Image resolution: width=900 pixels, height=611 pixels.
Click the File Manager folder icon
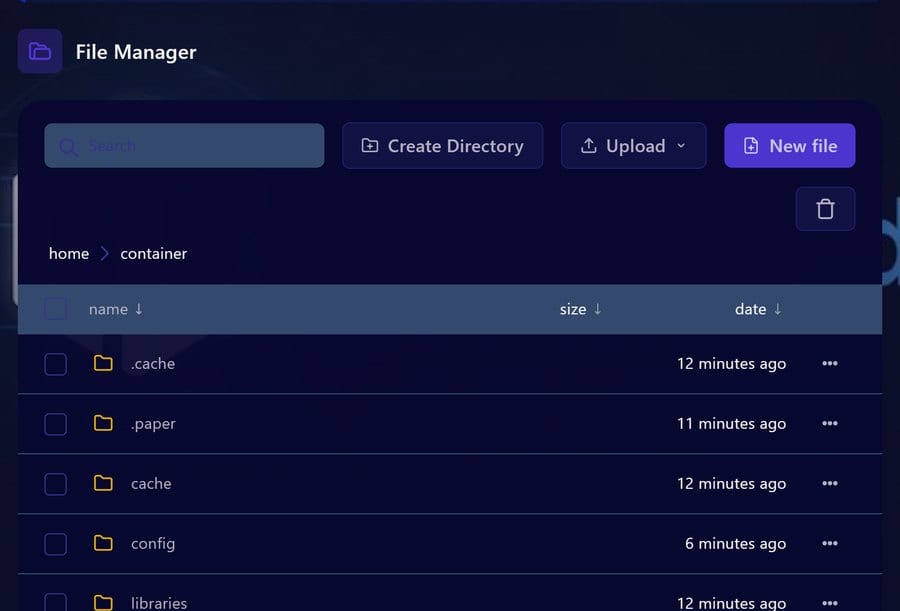pyautogui.click(x=40, y=51)
